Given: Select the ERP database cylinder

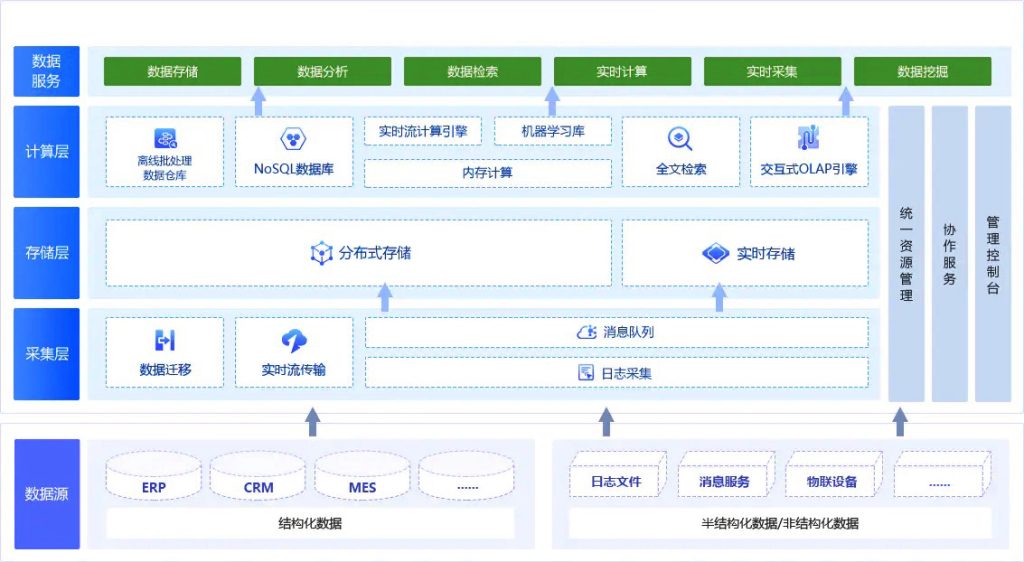Looking at the screenshot, I should click(154, 478).
